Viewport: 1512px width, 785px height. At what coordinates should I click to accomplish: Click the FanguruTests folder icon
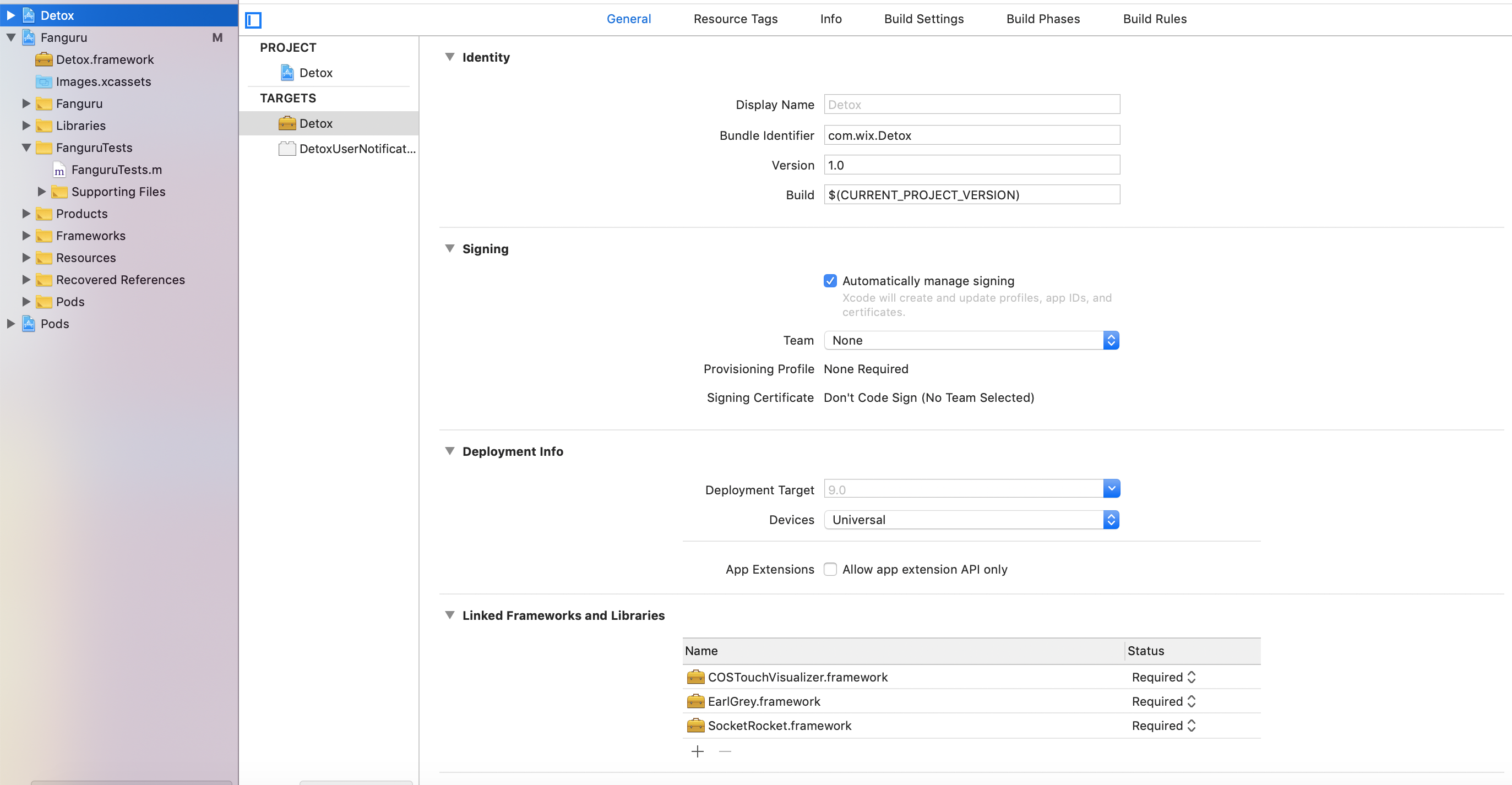point(44,148)
